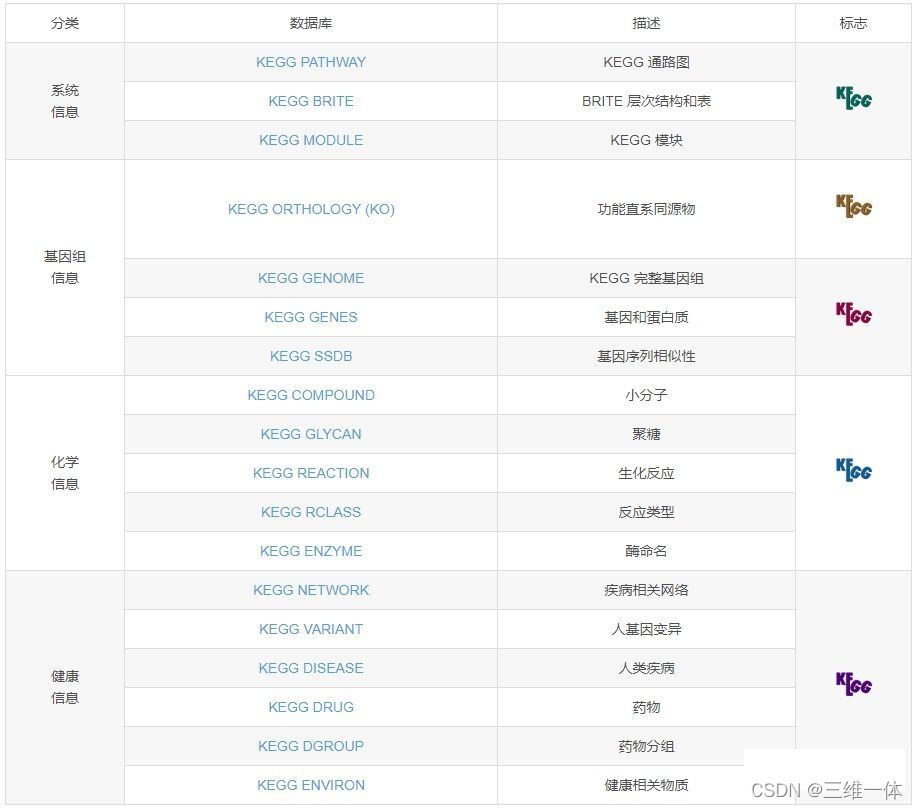Click the 聚糖 description
Viewport: 918px width, 809px height.
point(646,434)
